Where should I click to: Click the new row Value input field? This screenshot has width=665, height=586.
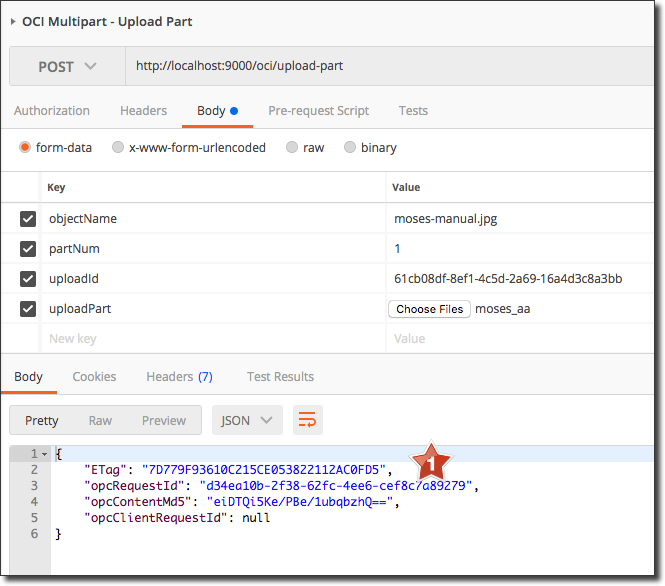pyautogui.click(x=520, y=339)
